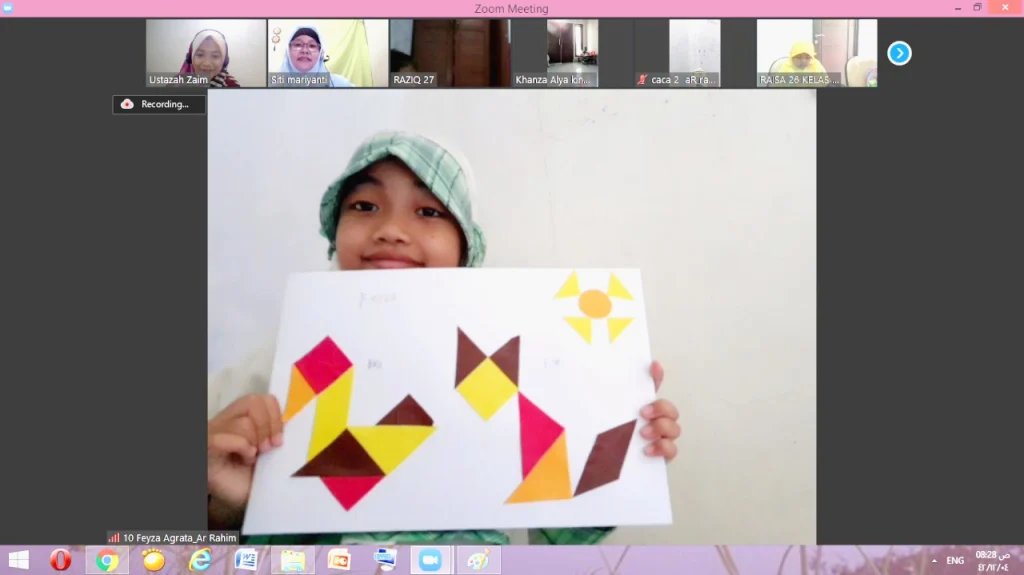Click the red recording cloud icon
Viewport: 1024px width, 575px height.
point(127,105)
